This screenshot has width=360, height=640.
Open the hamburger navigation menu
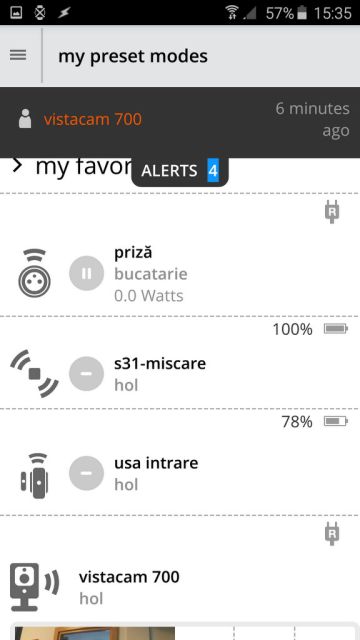(x=18, y=55)
